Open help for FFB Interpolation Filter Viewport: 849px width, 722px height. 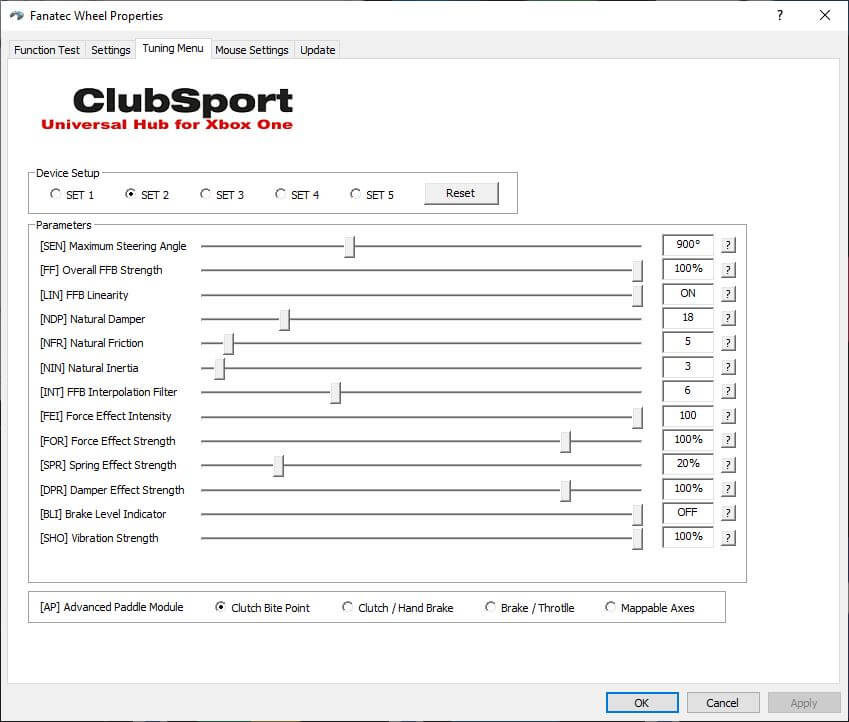(x=728, y=391)
